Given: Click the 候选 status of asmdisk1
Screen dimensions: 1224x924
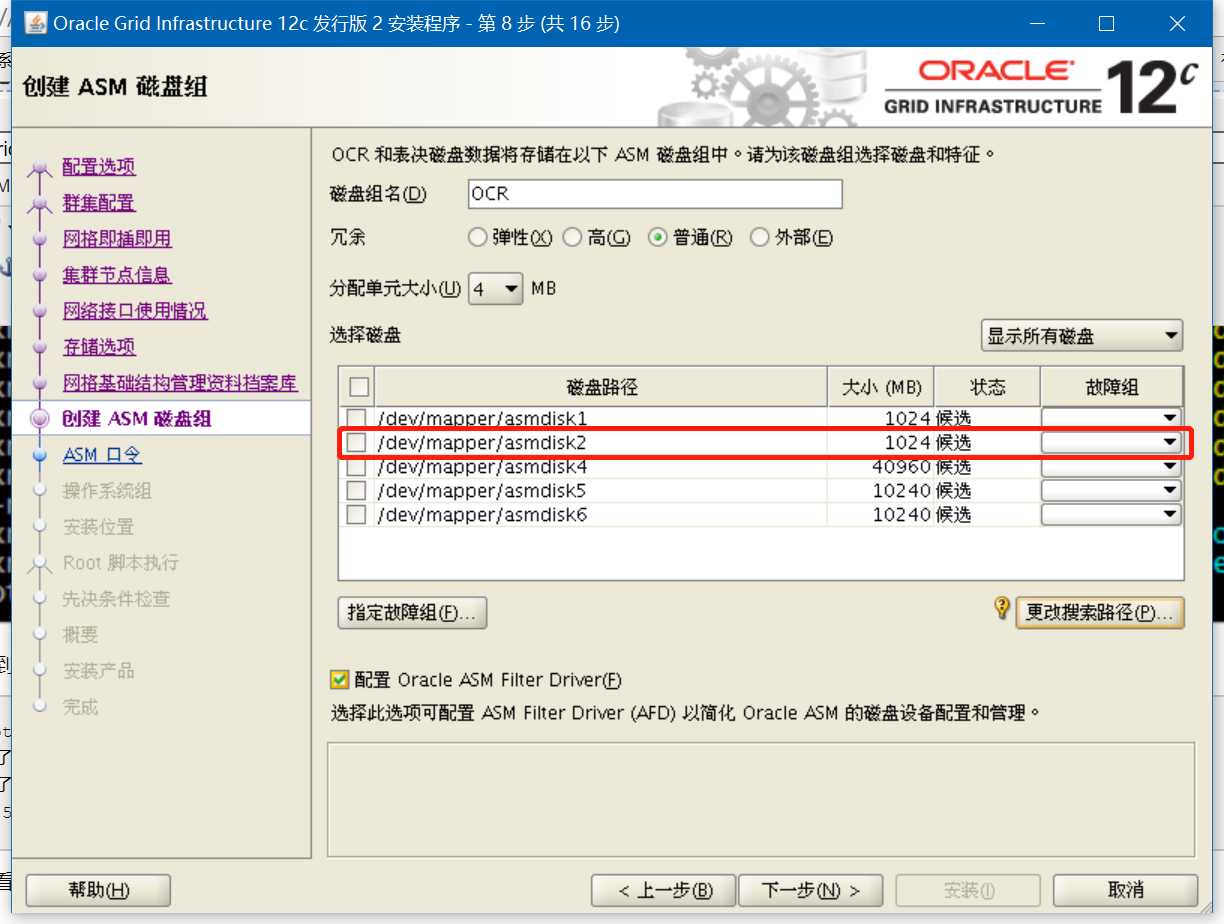Looking at the screenshot, I should [x=953, y=418].
